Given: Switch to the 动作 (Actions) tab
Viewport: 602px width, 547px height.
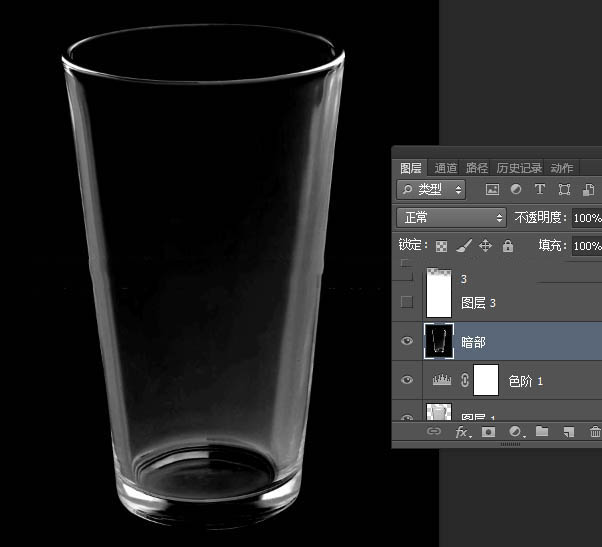Looking at the screenshot, I should (x=562, y=168).
